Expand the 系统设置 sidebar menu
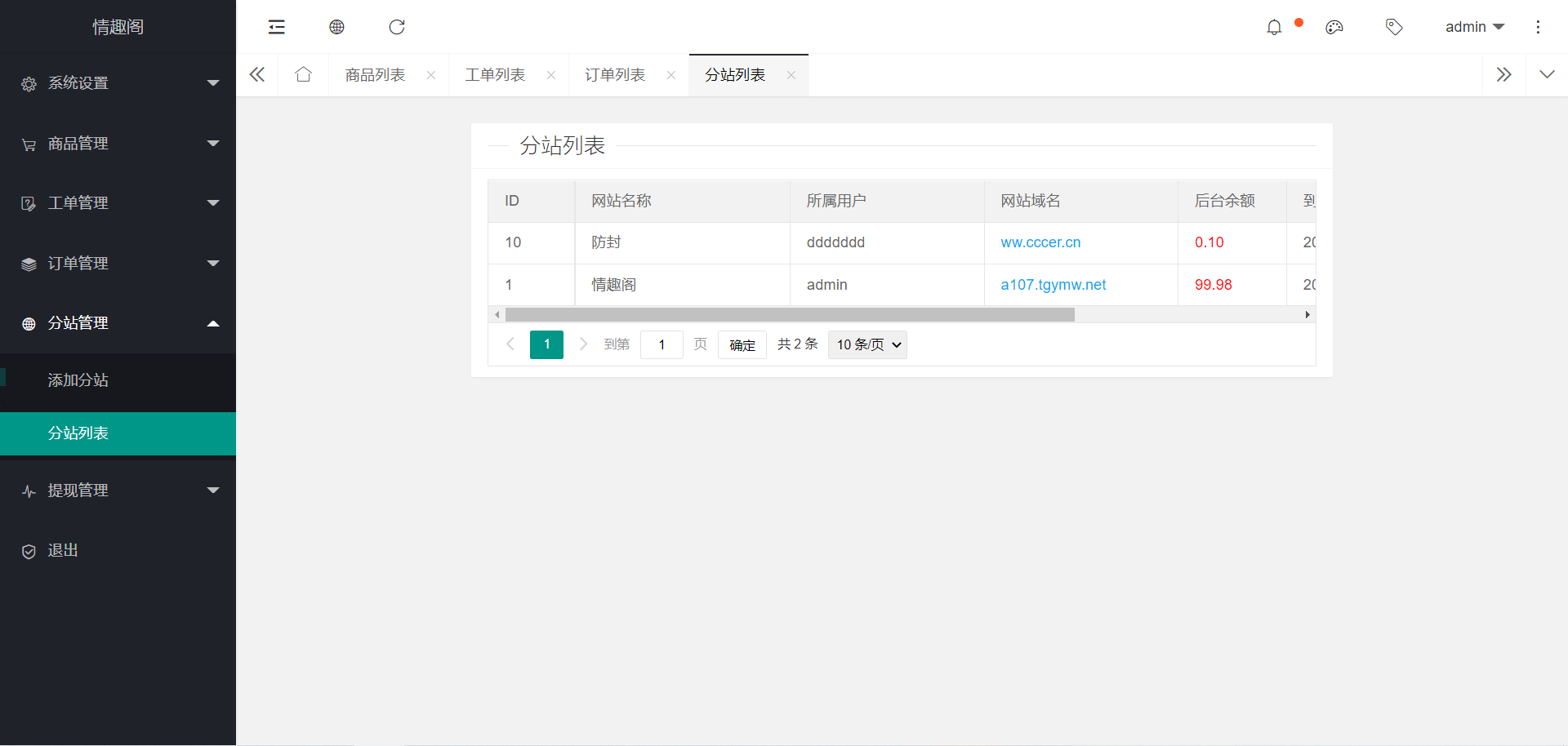 118,83
